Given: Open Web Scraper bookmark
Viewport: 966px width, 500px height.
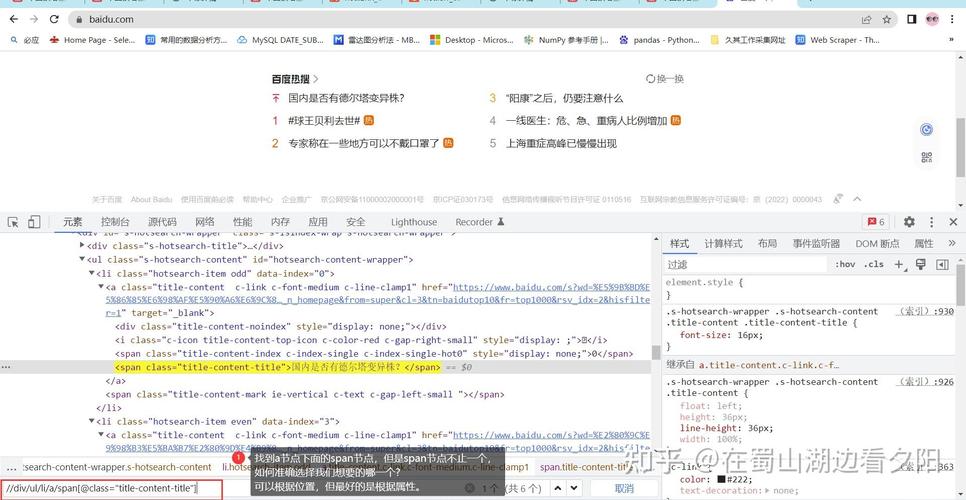Looking at the screenshot, I should tap(837, 40).
